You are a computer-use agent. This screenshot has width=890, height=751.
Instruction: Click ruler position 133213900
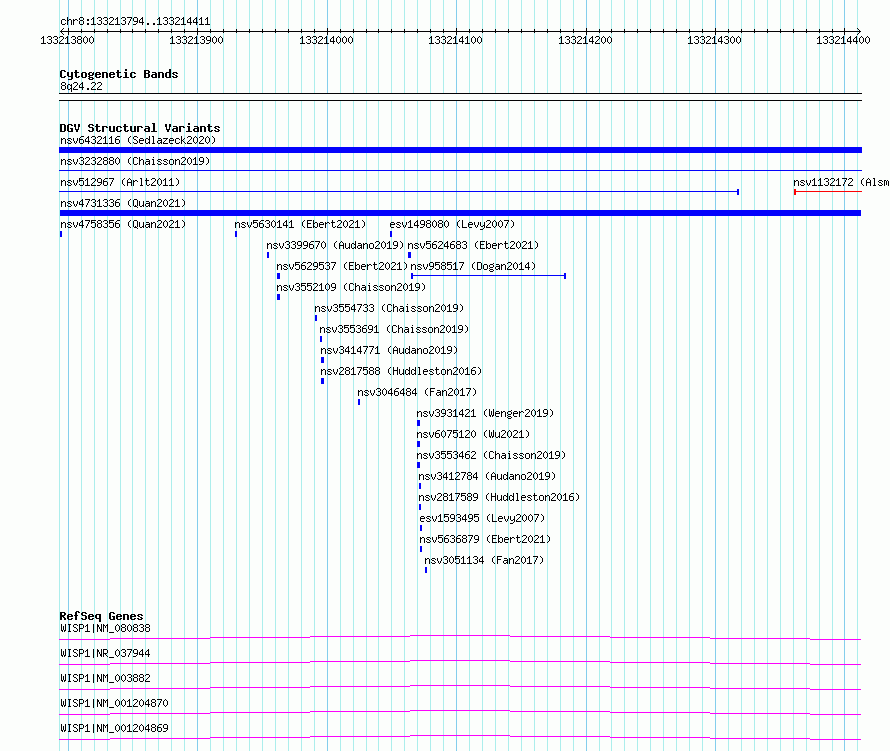pos(196,40)
